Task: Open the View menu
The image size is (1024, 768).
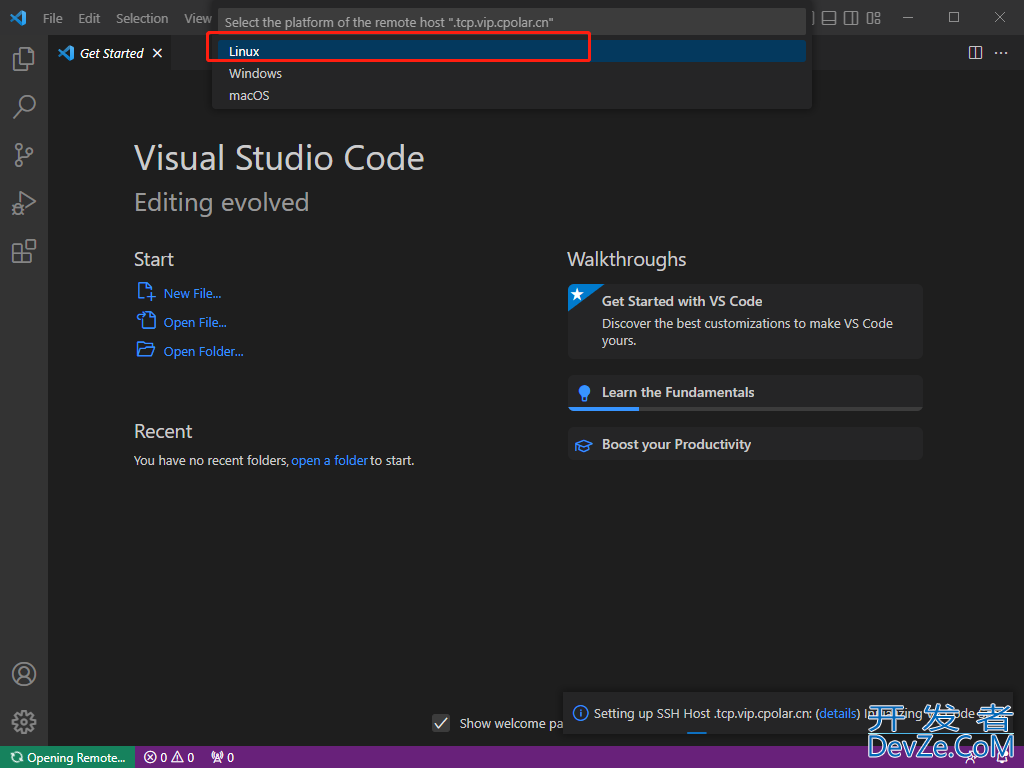Action: point(197,18)
